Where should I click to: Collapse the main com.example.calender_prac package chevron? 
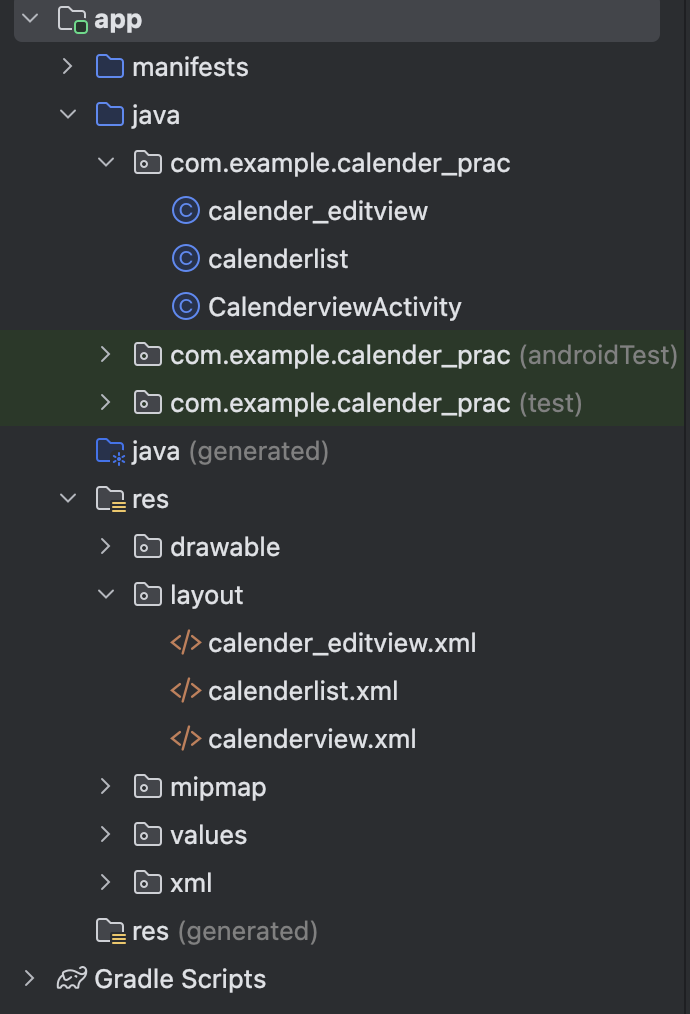(x=105, y=162)
